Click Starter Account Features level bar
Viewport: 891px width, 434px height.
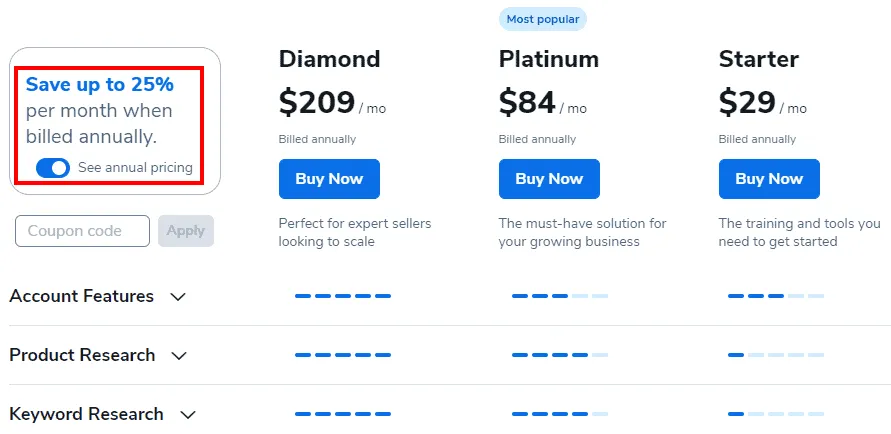tap(776, 296)
